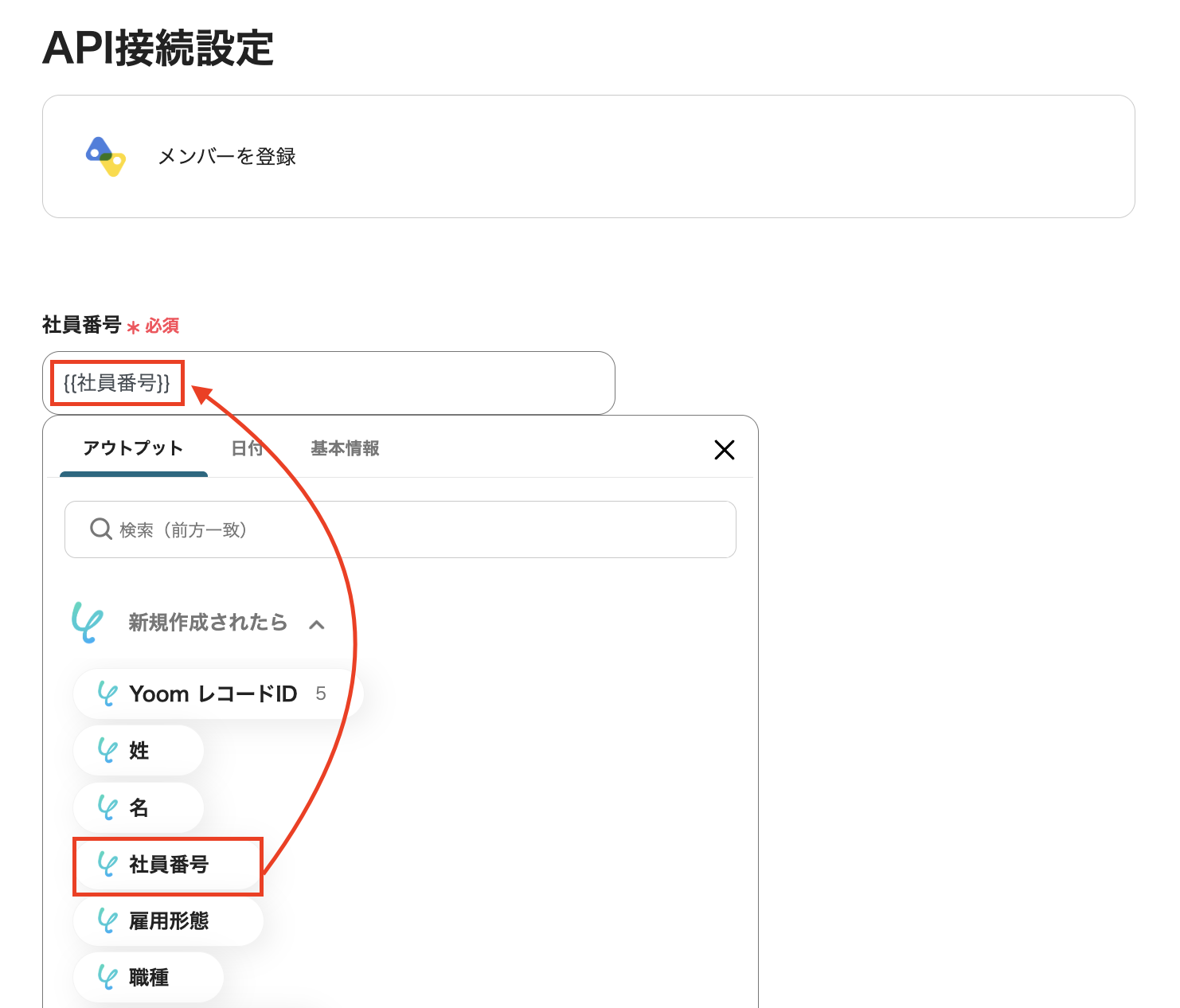Click the Yoom icon on Yoom レコードID chip
The width and height of the screenshot is (1180, 1008).
107,693
